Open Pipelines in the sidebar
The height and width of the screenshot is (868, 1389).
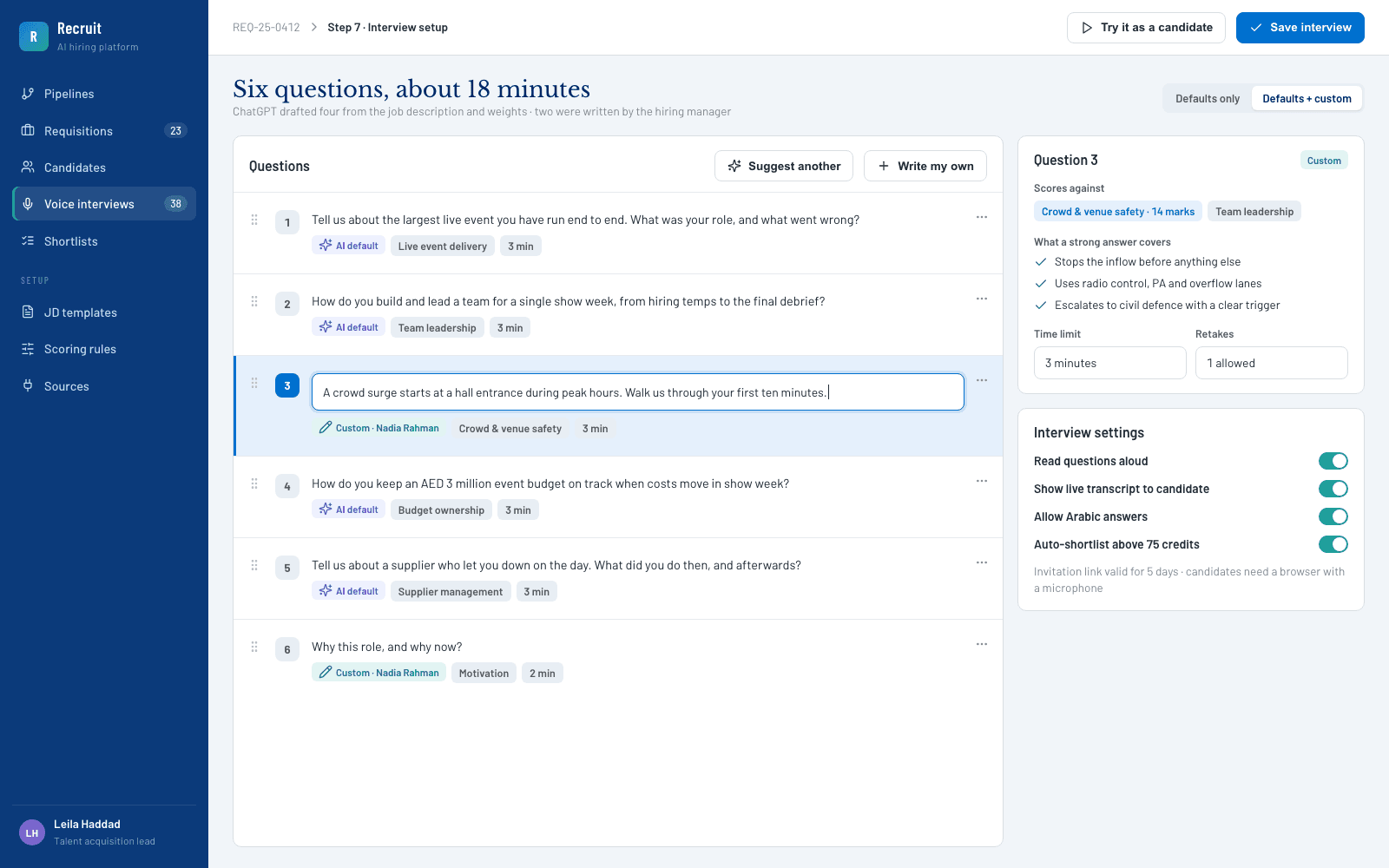104,94
